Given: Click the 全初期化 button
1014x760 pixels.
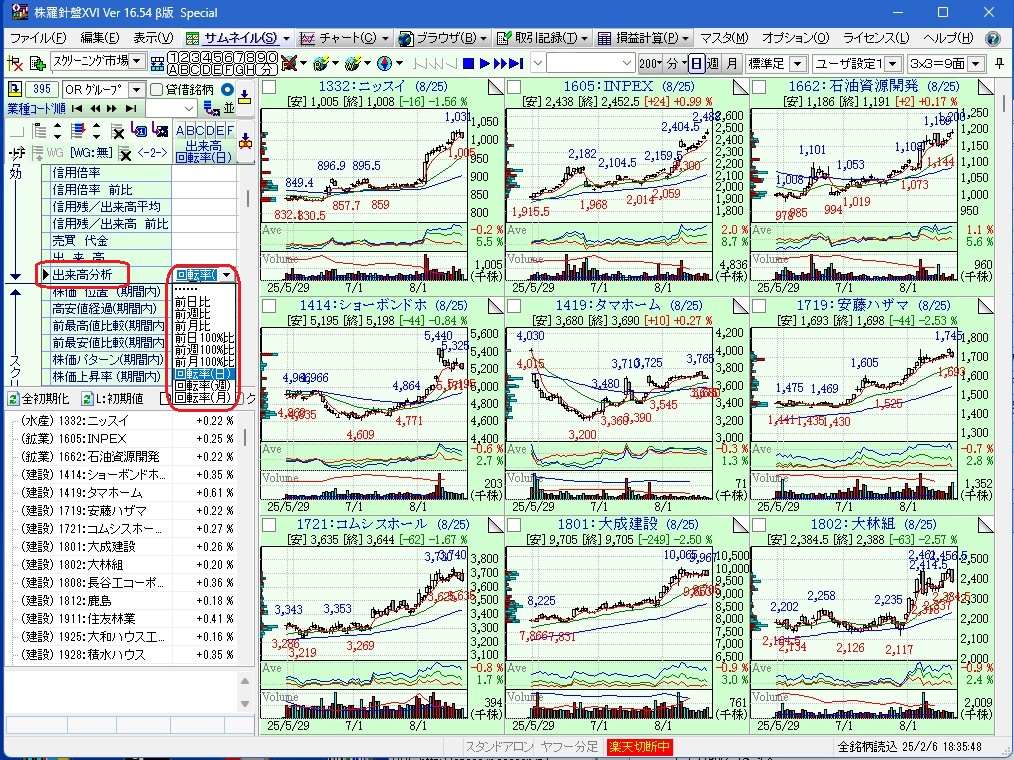Looking at the screenshot, I should (x=39, y=398).
